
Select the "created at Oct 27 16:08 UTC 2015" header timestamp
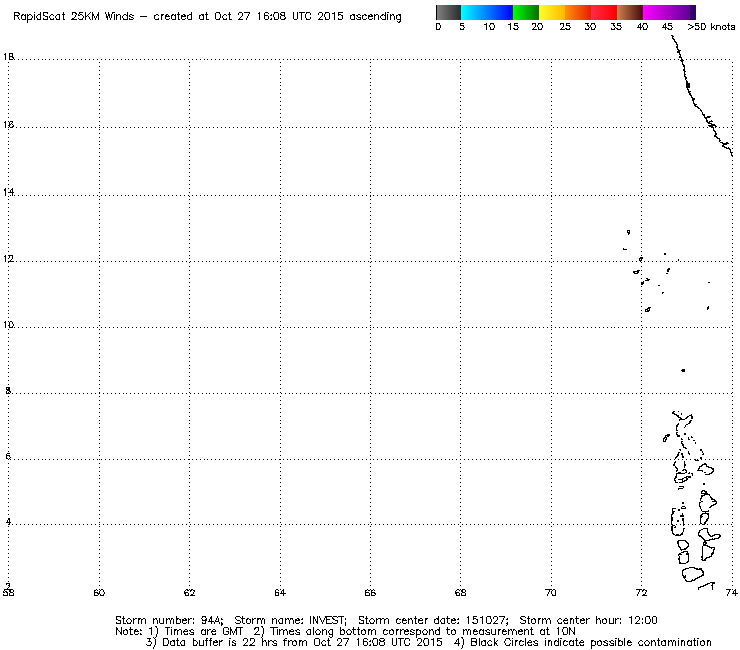point(249,17)
